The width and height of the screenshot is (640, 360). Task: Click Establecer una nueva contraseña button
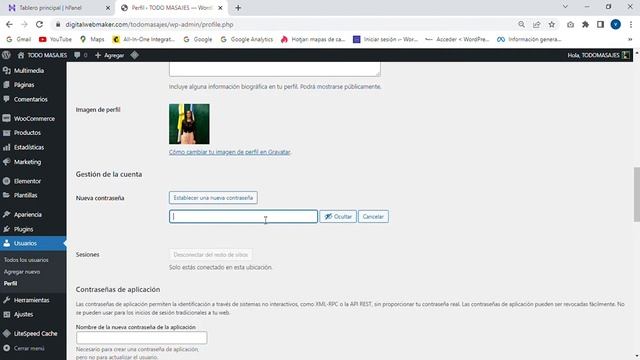tap(213, 198)
